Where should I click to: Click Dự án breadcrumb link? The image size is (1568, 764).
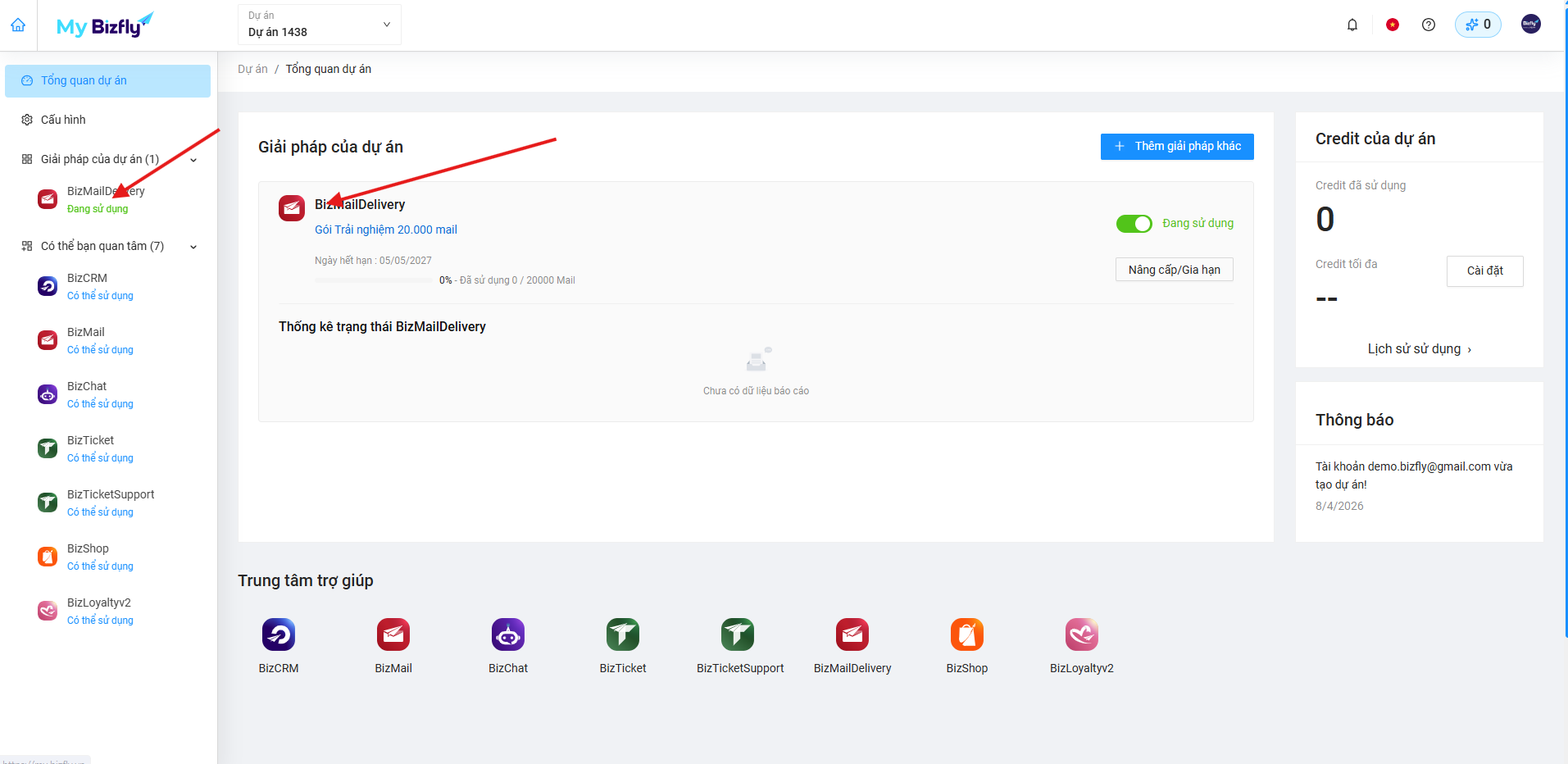click(252, 69)
